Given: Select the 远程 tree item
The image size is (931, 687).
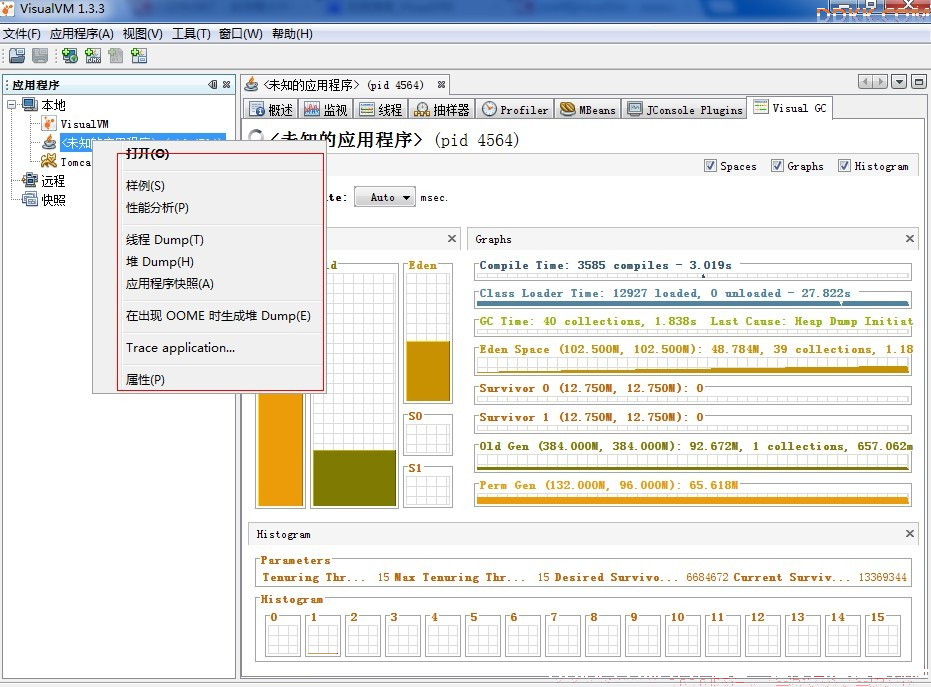Looking at the screenshot, I should pyautogui.click(x=53, y=180).
